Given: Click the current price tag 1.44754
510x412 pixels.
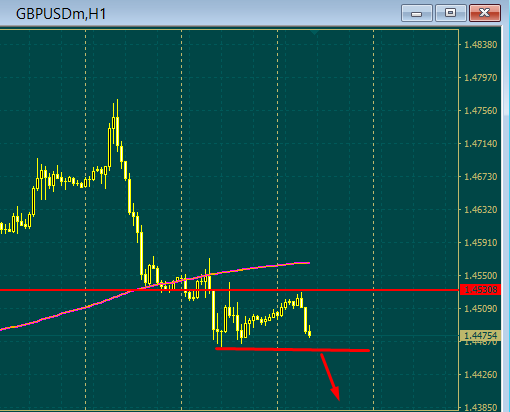Looking at the screenshot, I should coord(480,335).
